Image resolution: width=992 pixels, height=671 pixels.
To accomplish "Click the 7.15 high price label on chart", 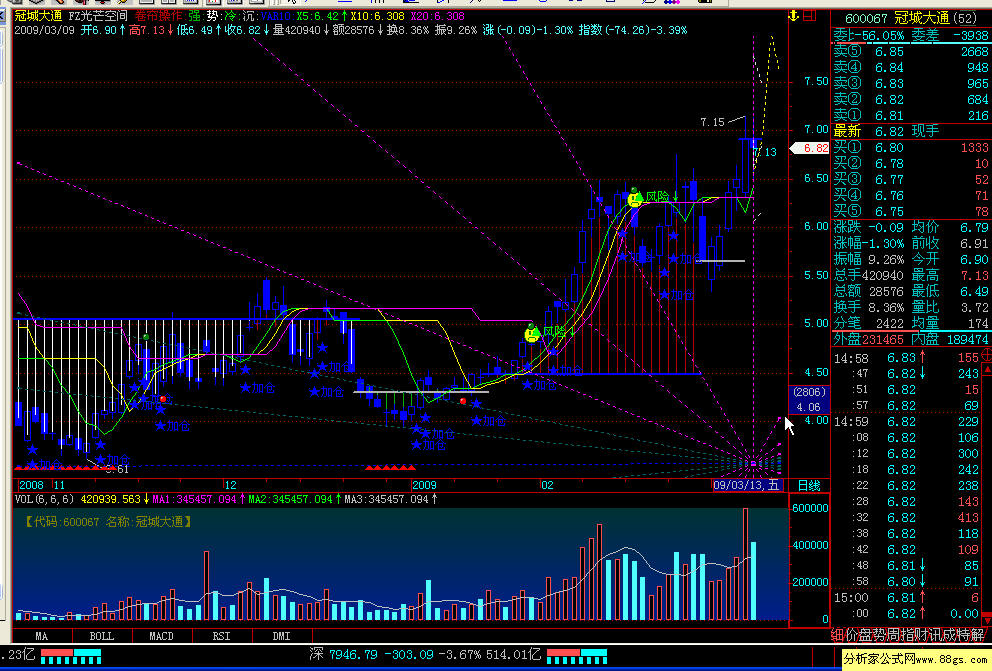I will (x=712, y=122).
